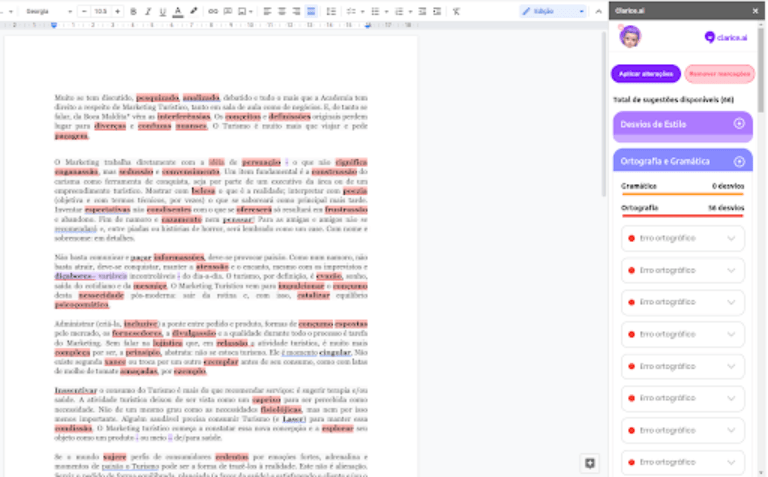The width and height of the screenshot is (768, 477).
Task: Toggle italic formatting in the toolbar
Action: point(147,11)
